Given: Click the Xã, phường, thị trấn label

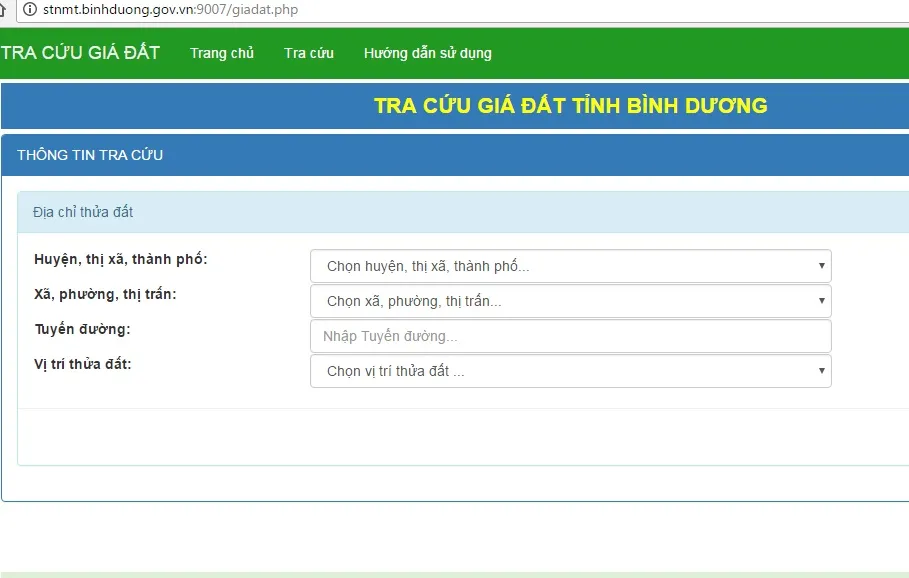Looking at the screenshot, I should (x=105, y=295).
